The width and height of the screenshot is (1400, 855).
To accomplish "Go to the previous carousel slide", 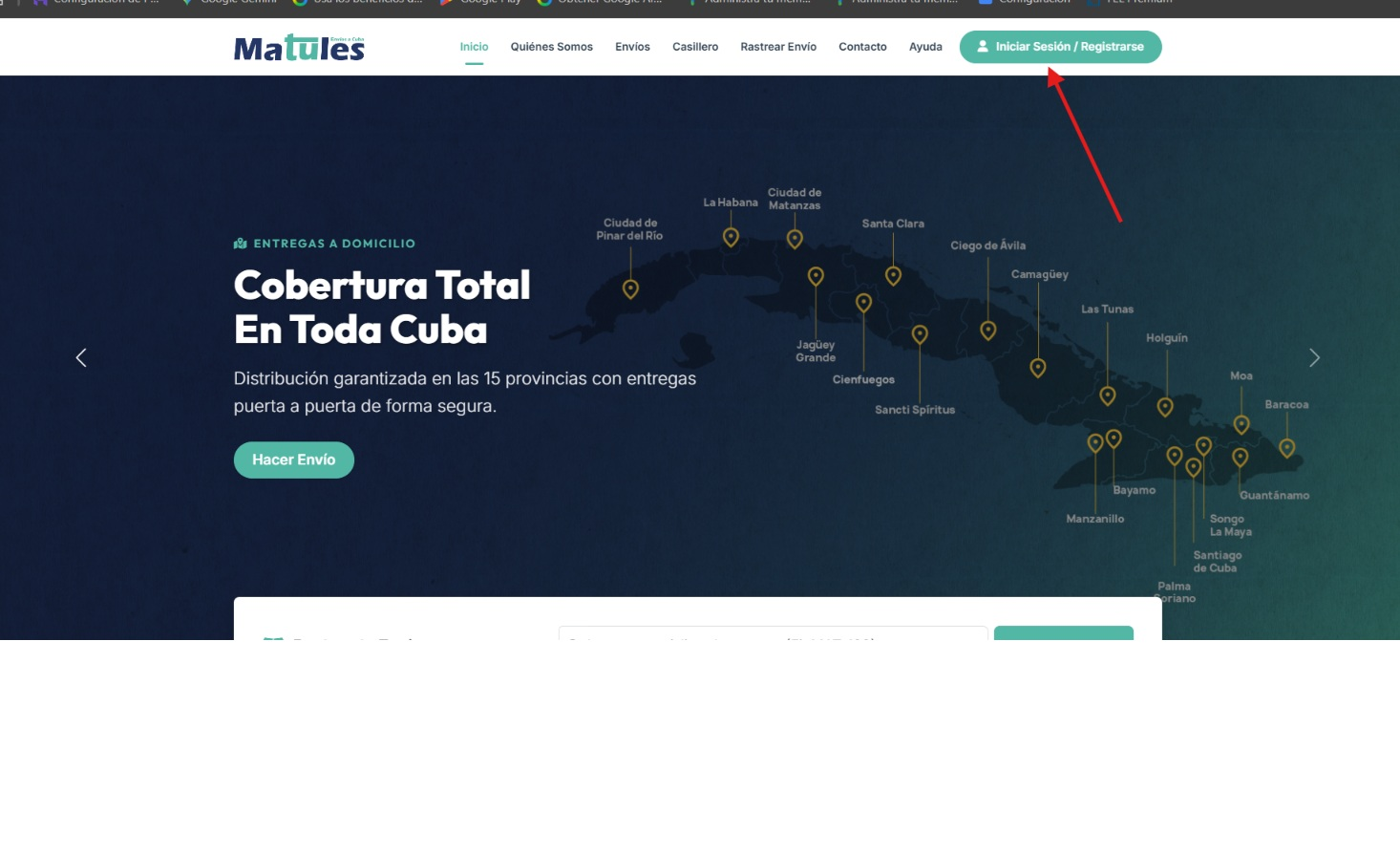I will pos(81,357).
